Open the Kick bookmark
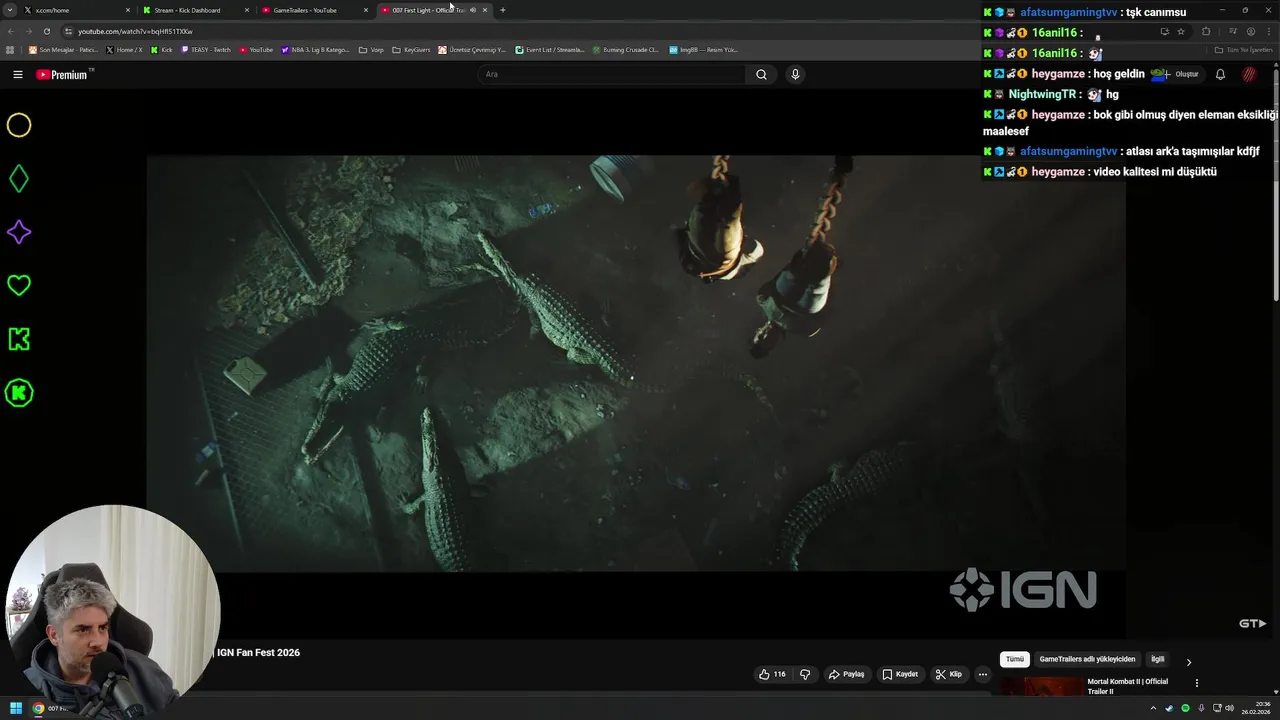 click(x=162, y=49)
